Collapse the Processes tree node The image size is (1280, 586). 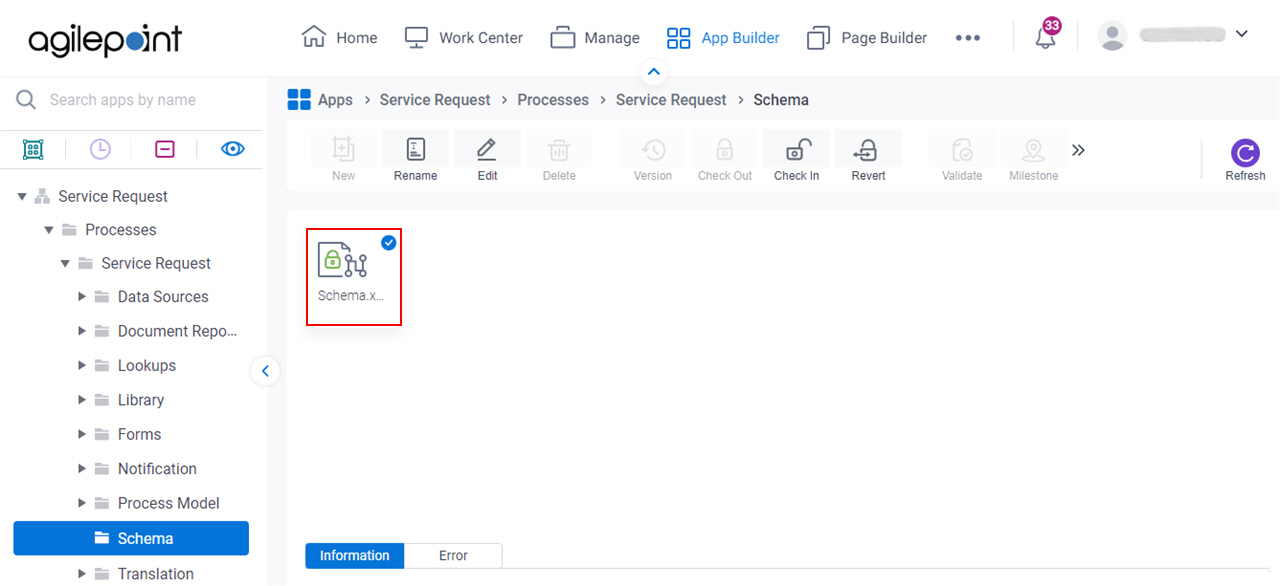point(48,230)
